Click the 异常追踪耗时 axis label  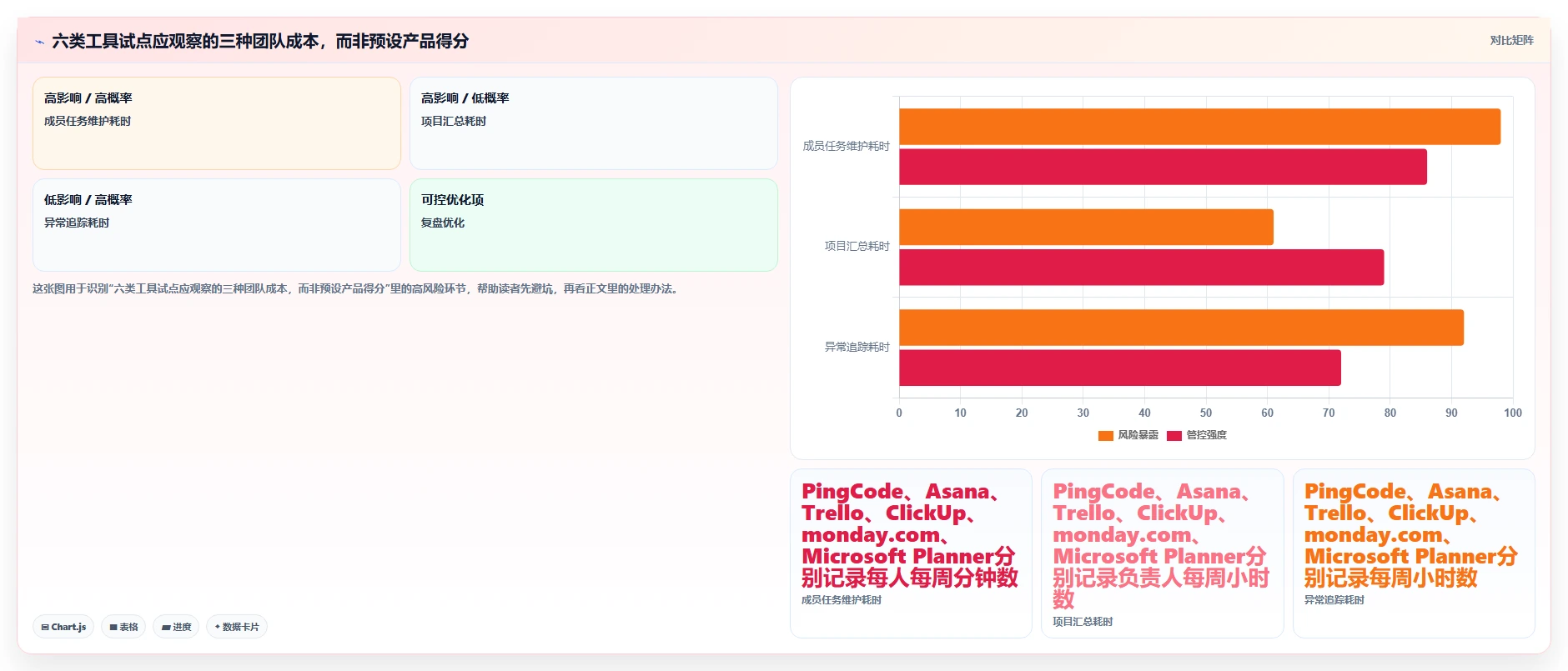pos(857,347)
